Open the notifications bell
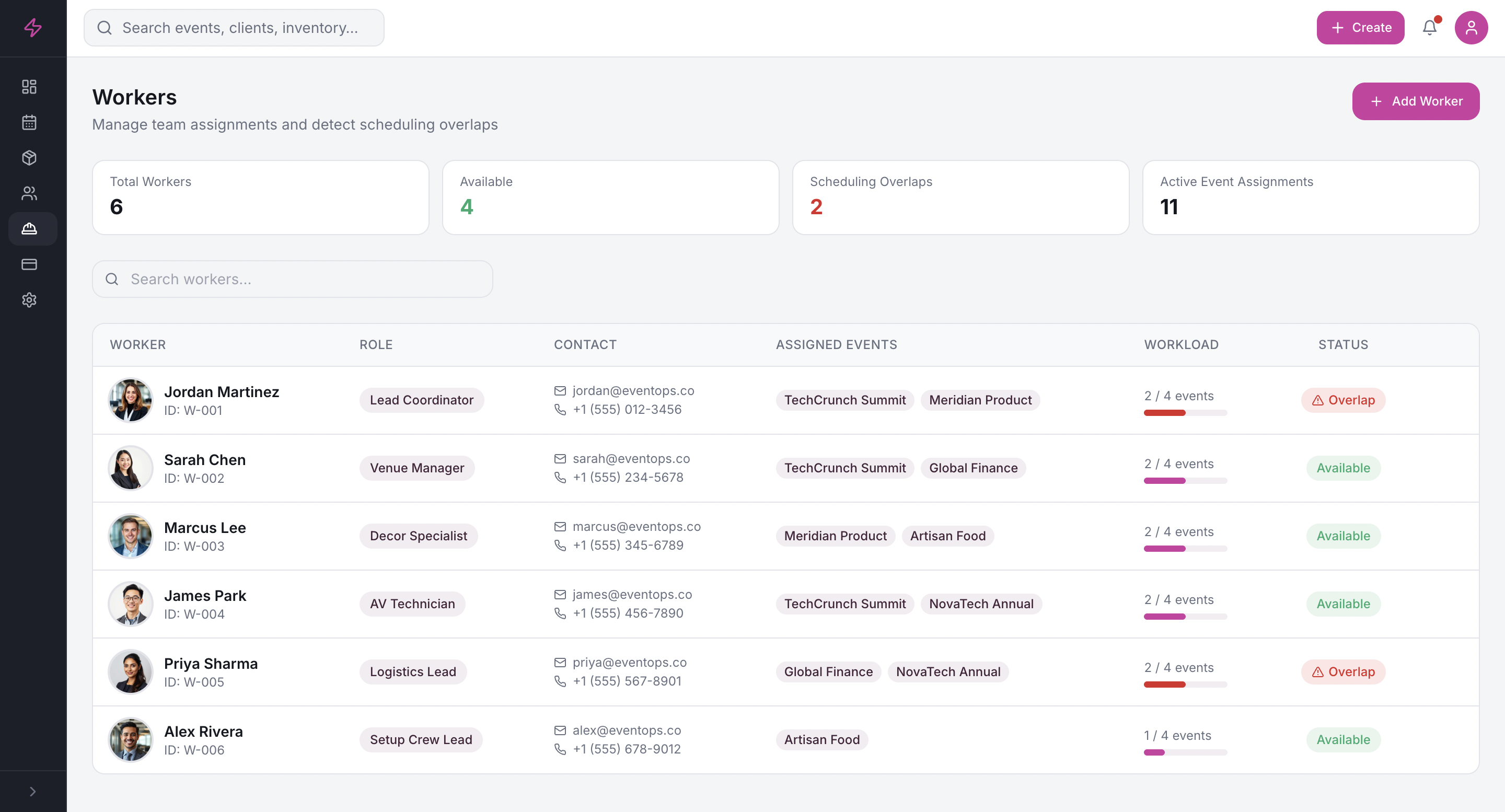1505x812 pixels. click(1430, 28)
